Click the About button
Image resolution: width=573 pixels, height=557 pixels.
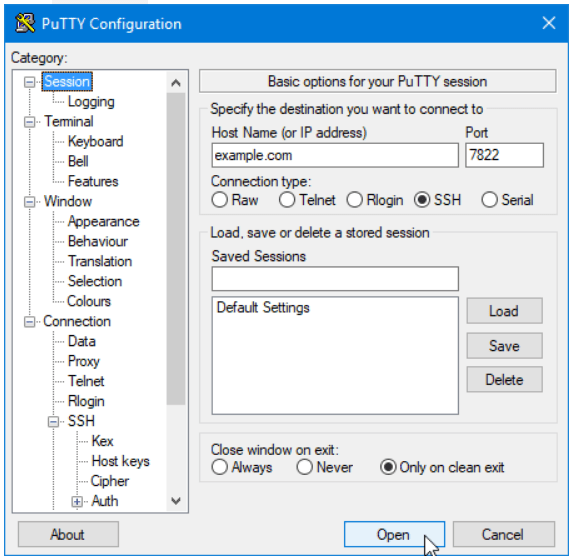68,534
